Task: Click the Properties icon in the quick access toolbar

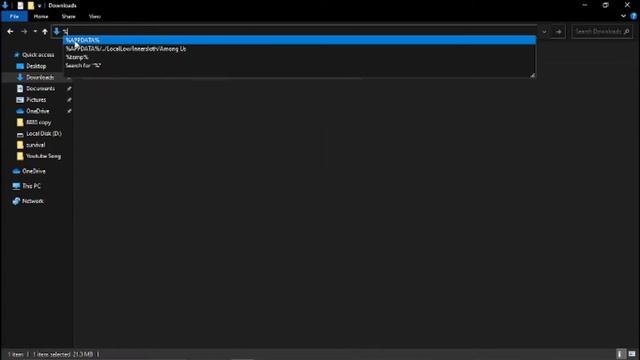Action: click(20, 6)
